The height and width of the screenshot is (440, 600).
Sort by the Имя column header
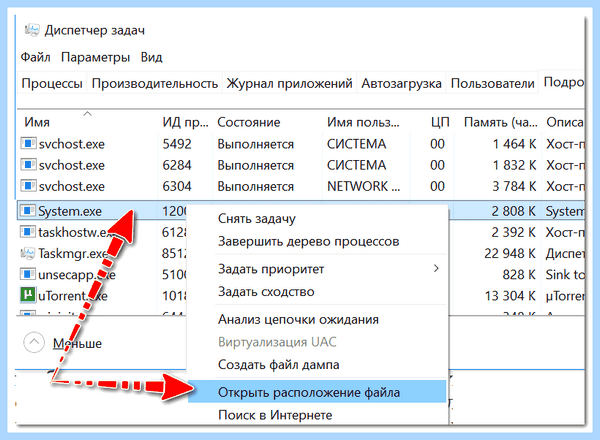37,122
